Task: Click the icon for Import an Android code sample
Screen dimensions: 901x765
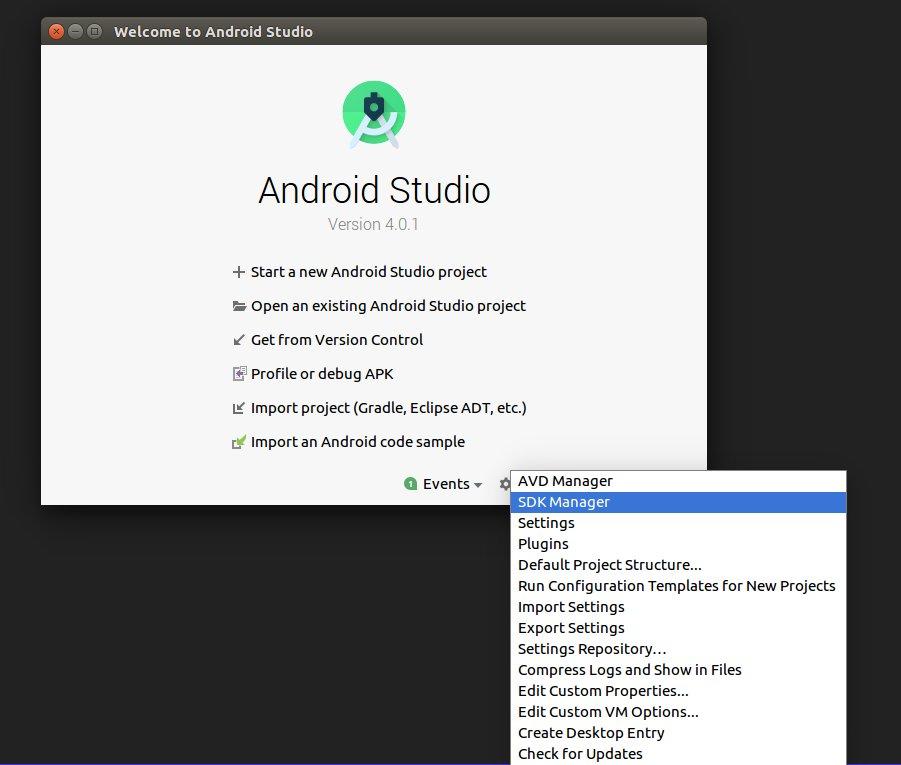Action: pyautogui.click(x=239, y=442)
